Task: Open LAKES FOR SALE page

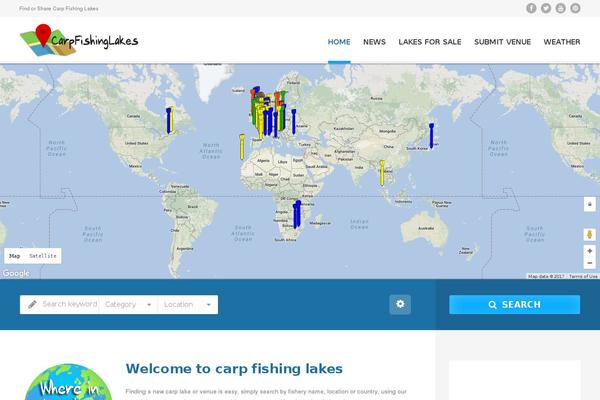Action: pos(430,42)
